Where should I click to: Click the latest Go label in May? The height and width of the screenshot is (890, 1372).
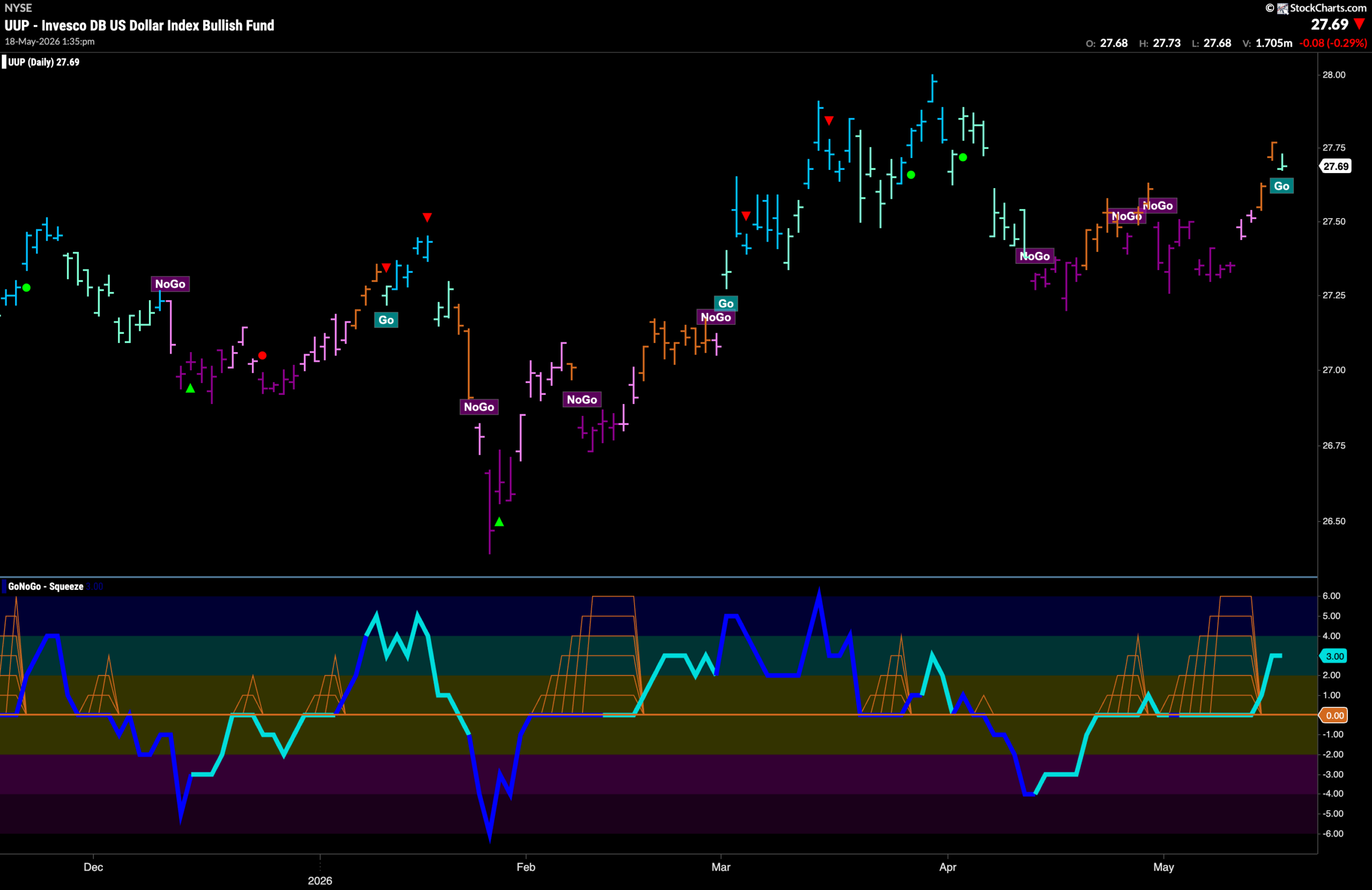coord(1281,185)
